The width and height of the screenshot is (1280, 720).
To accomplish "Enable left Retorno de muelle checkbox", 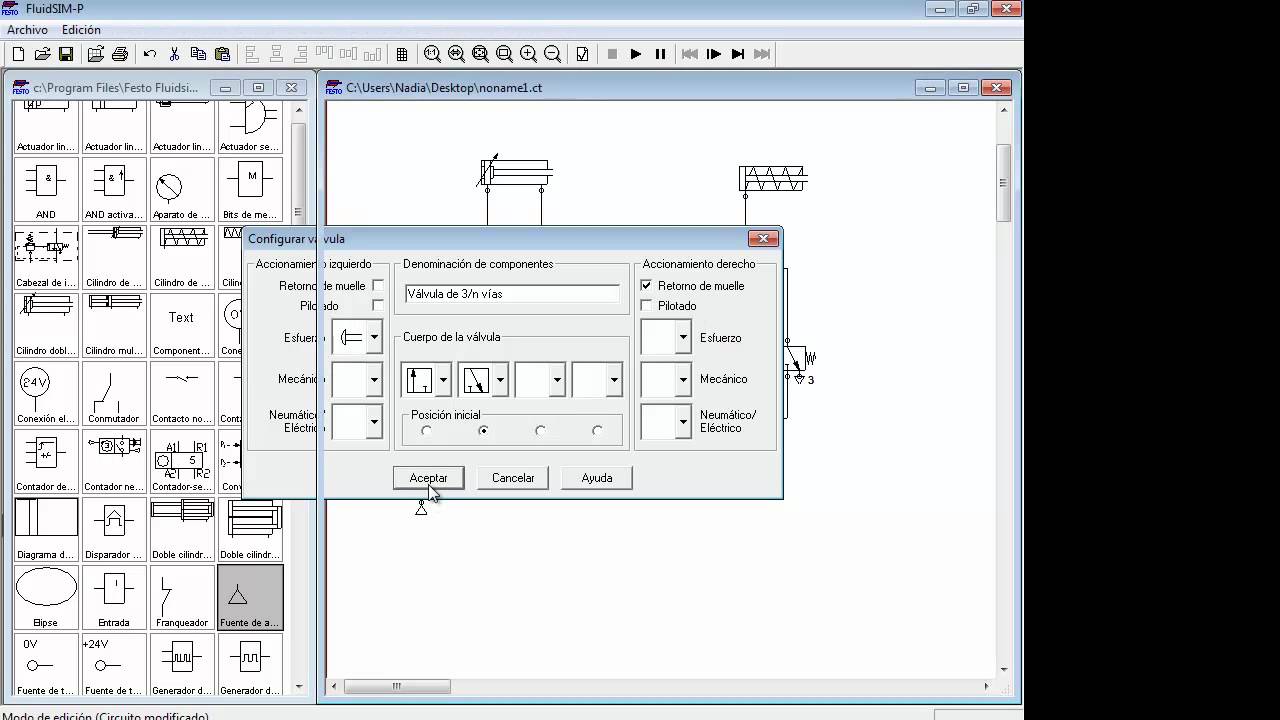I will pos(378,286).
